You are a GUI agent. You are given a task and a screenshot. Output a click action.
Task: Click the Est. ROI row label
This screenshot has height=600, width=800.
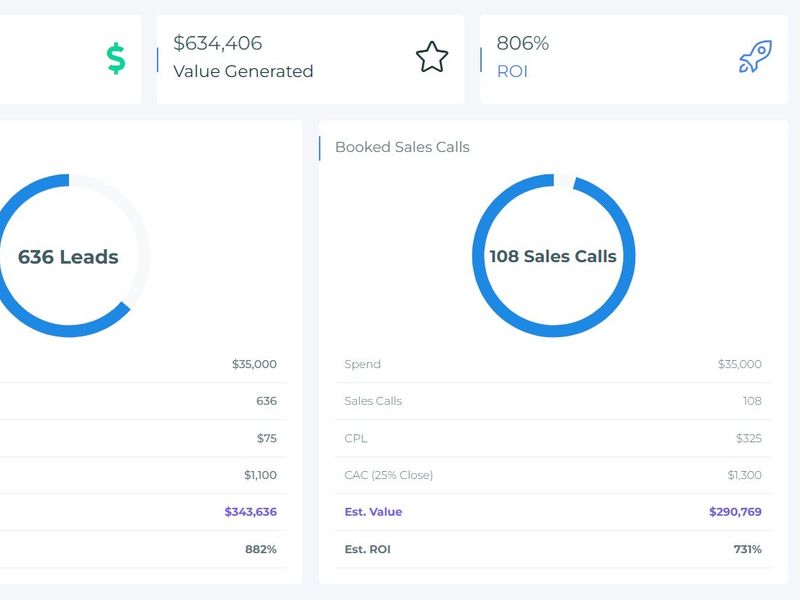pyautogui.click(x=369, y=549)
